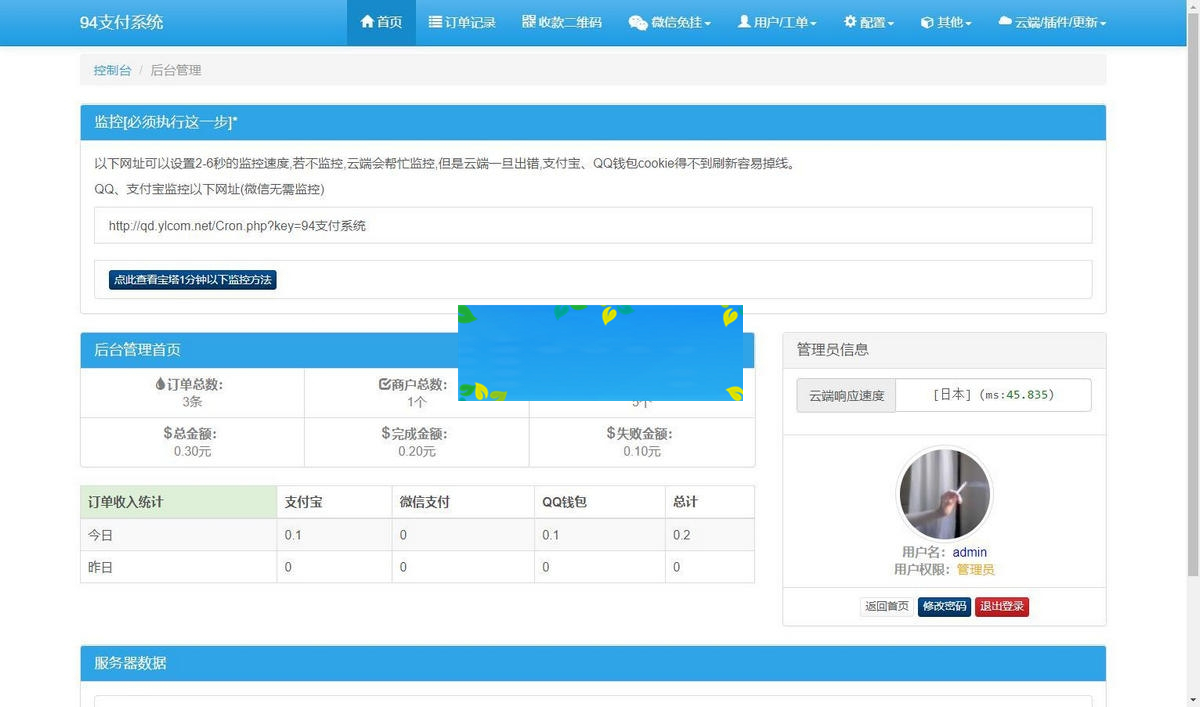Select the 首页 navigation tab
The width and height of the screenshot is (1200, 707).
(381, 22)
